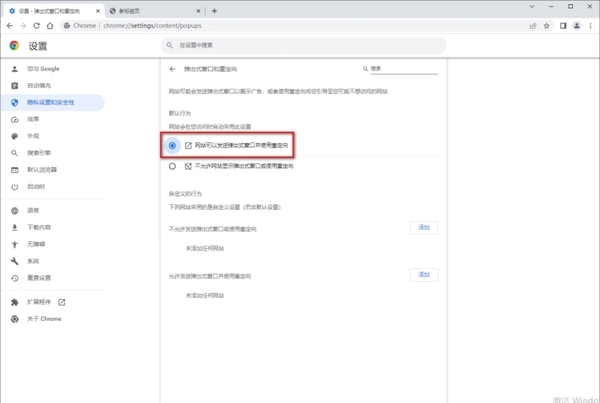Image resolution: width=600 pixels, height=403 pixels.
Task: Open 重置设置 sidebar item
Action: pos(53,278)
